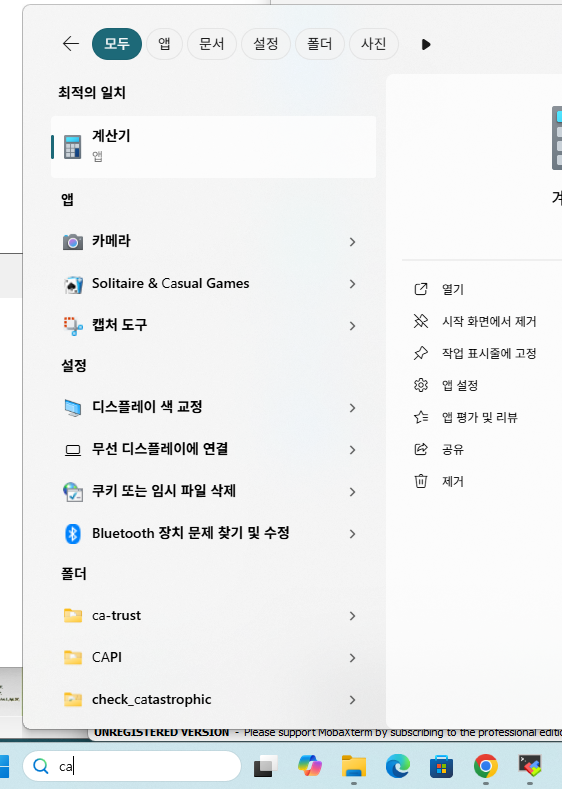The image size is (562, 789).
Task: Expand the Bluetooth 장치 문제 chevron
Action: [352, 534]
